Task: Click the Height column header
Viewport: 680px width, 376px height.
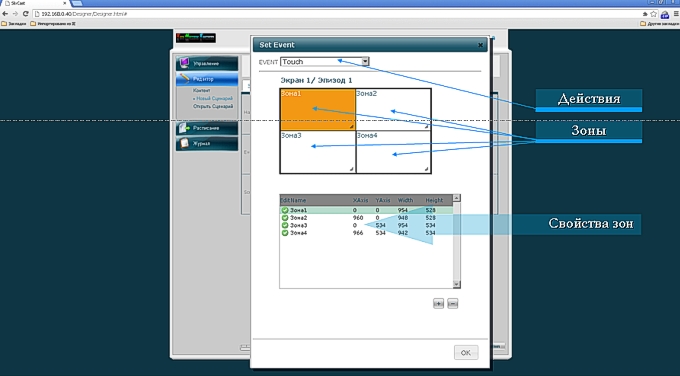Action: coord(434,200)
